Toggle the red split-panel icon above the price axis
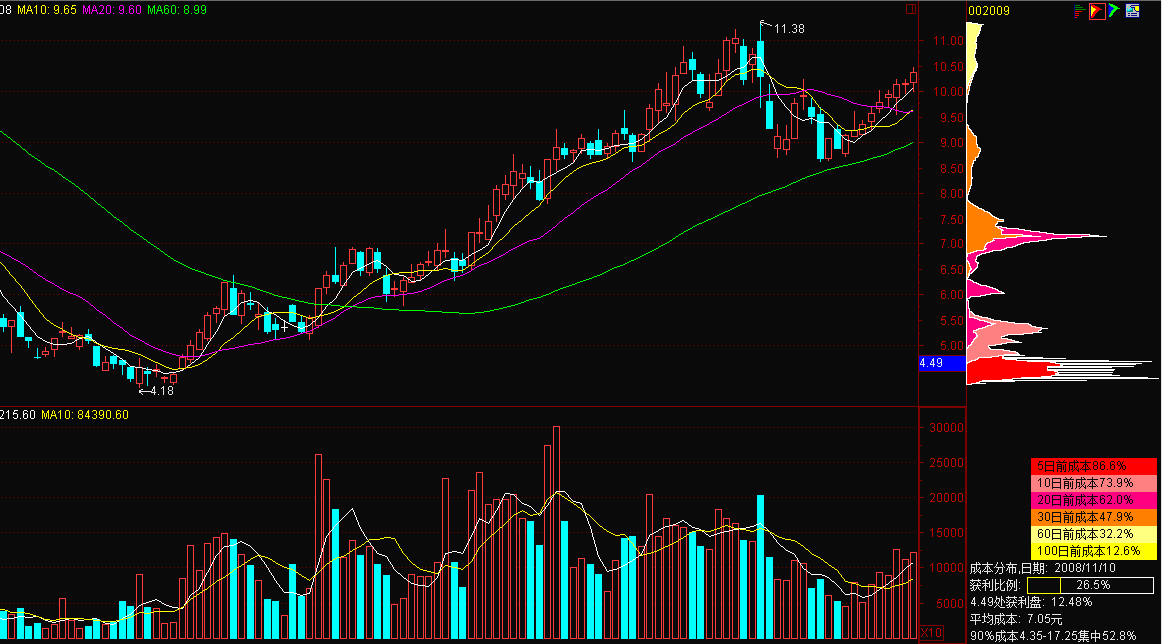 point(912,9)
